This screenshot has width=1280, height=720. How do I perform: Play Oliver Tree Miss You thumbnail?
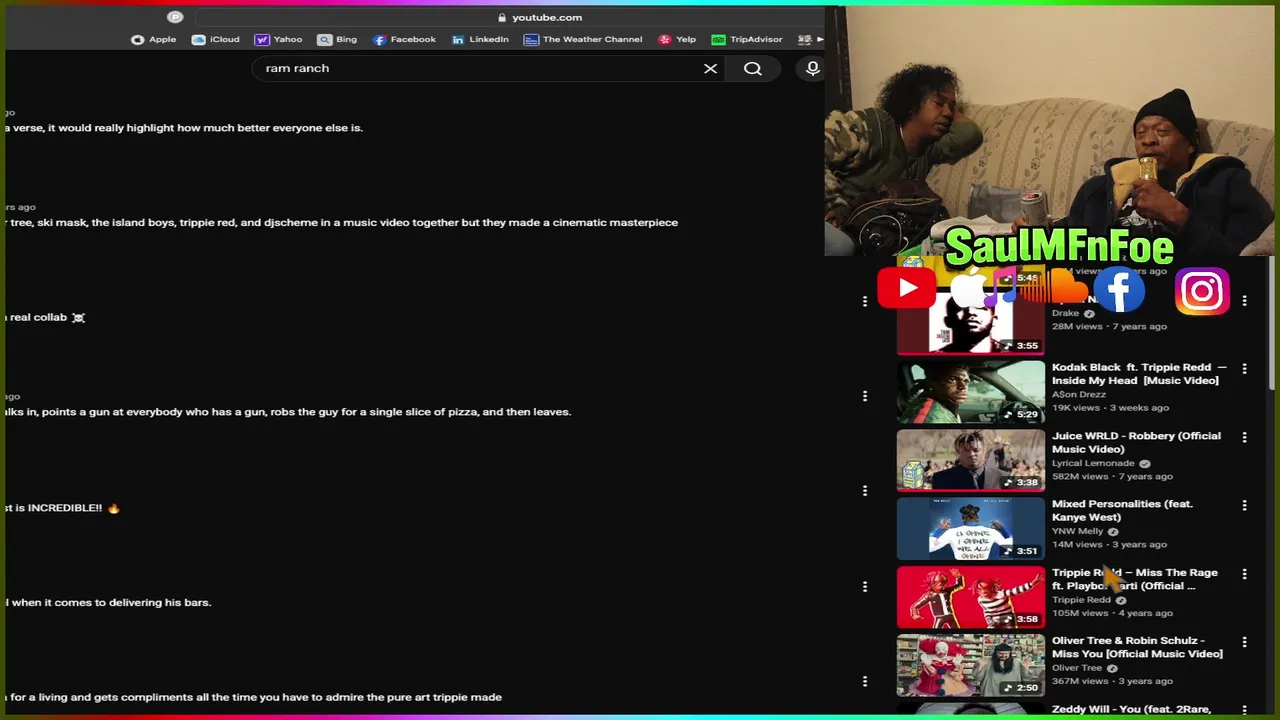click(970, 665)
